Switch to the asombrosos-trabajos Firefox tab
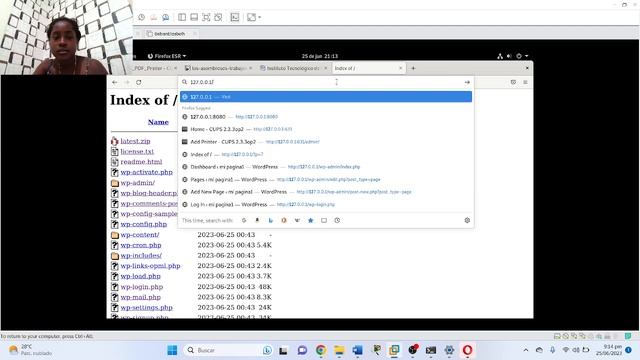 (218, 68)
